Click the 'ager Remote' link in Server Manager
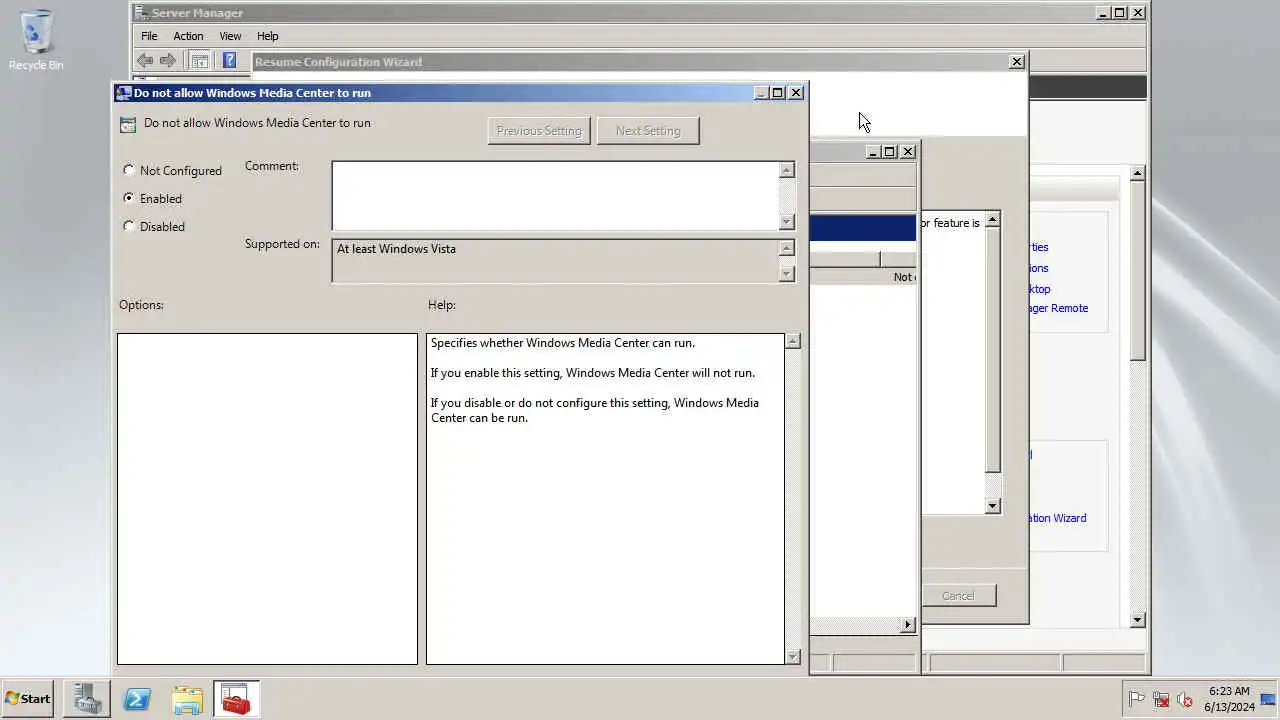The height and width of the screenshot is (720, 1280). [1058, 308]
